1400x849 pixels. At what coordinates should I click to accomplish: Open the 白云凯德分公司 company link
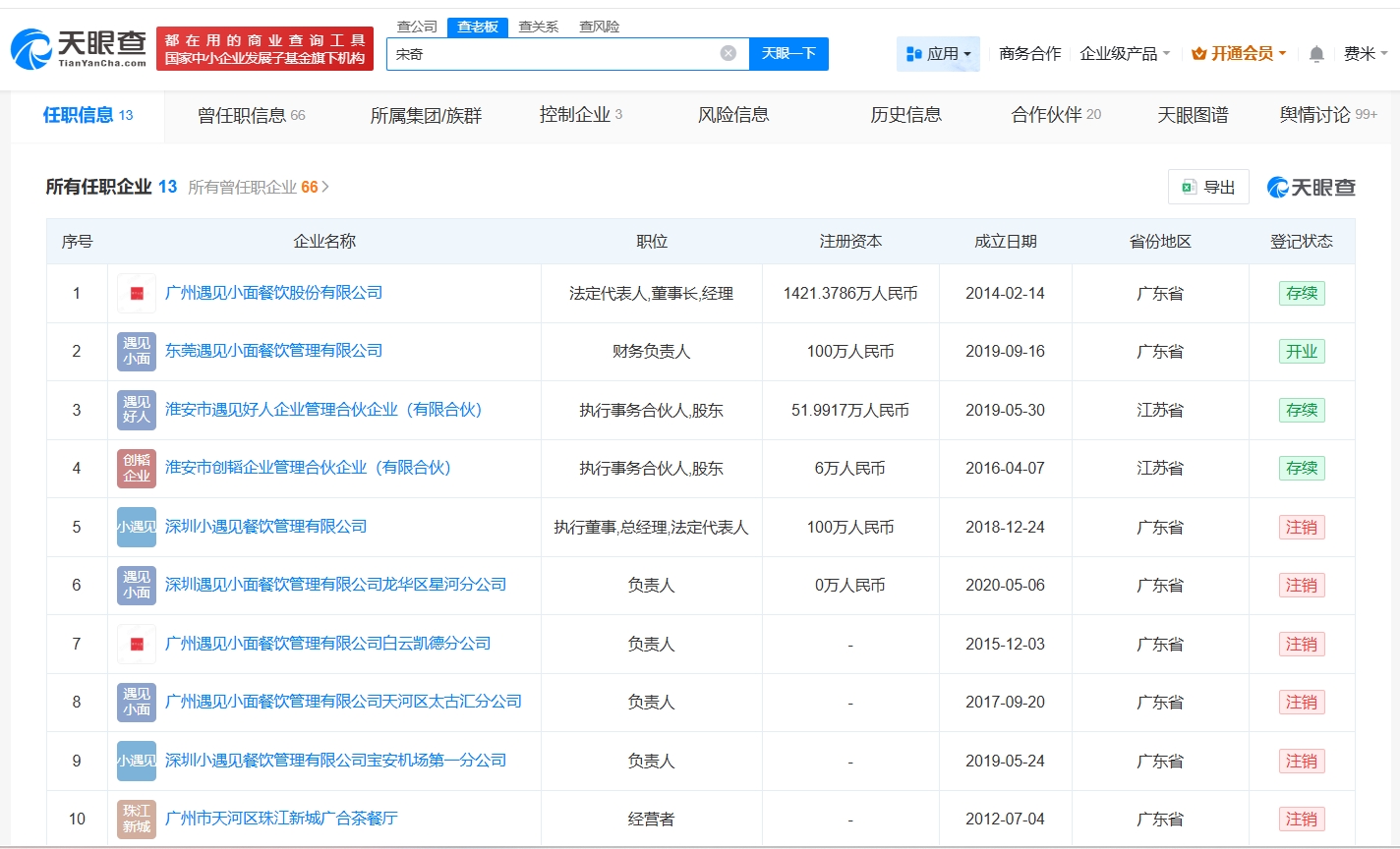(327, 644)
